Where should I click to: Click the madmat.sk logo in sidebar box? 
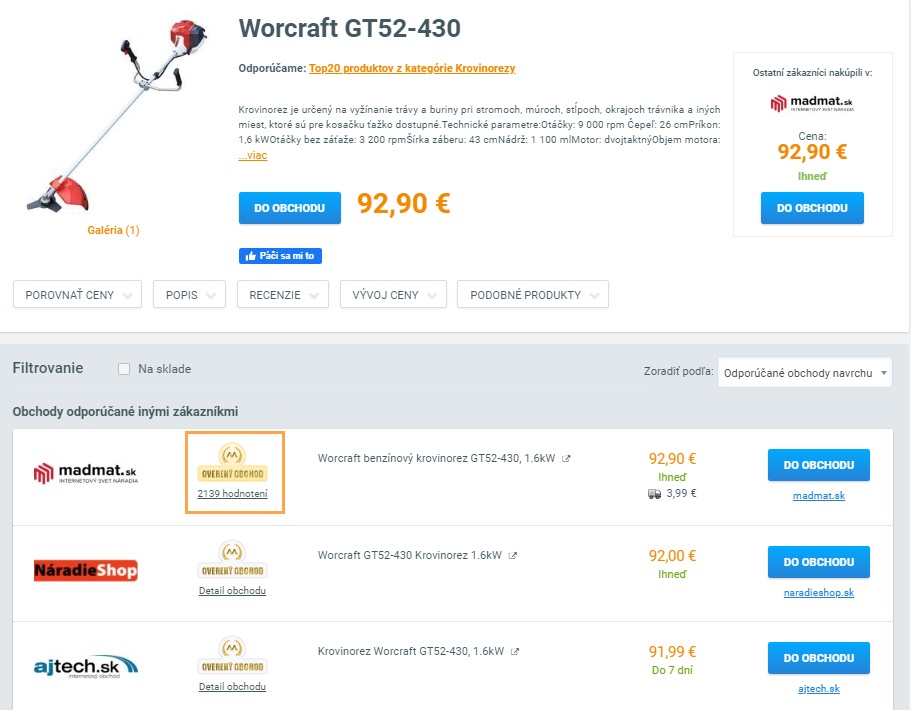tap(812, 104)
